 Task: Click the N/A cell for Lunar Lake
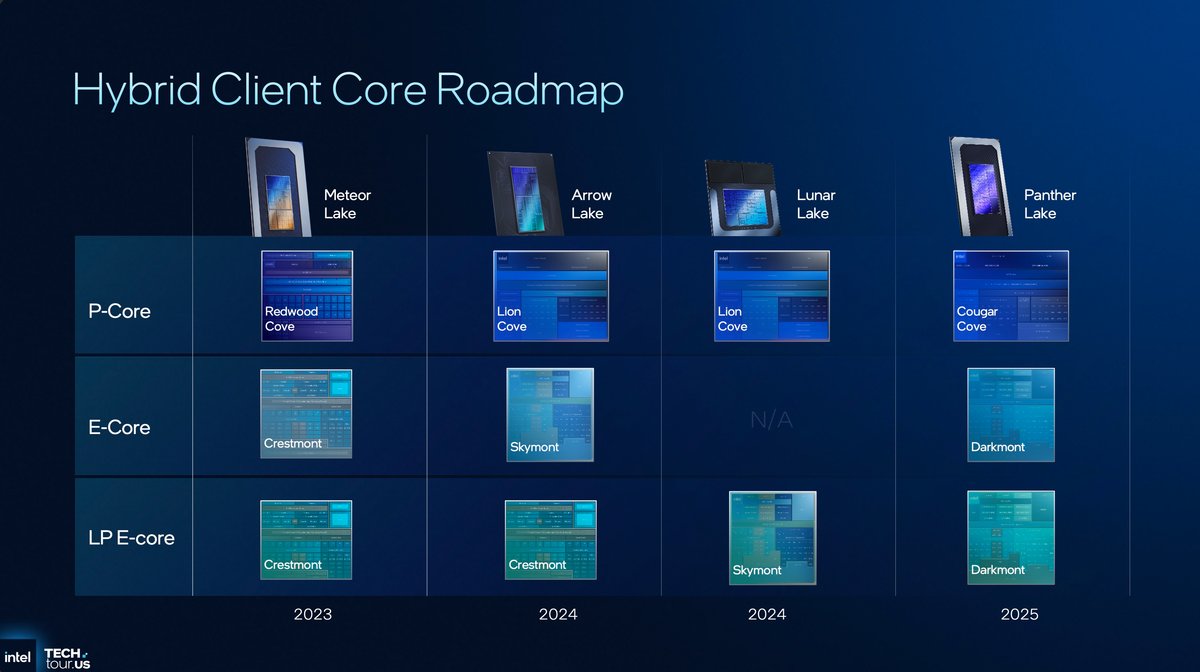pyautogui.click(x=771, y=421)
